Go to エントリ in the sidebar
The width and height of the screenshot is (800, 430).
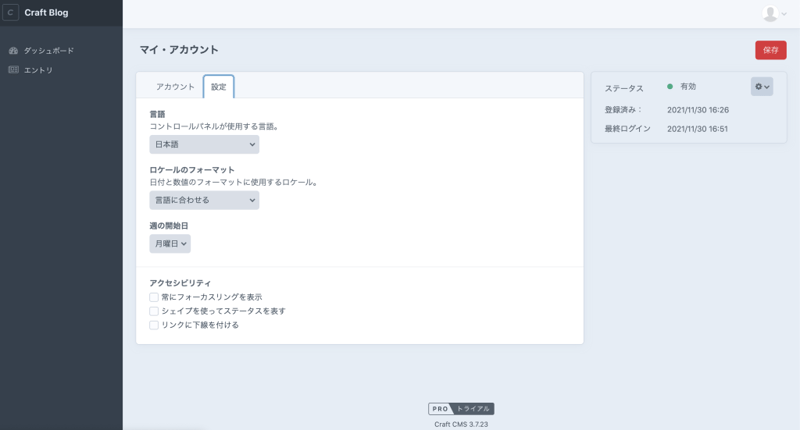38,70
